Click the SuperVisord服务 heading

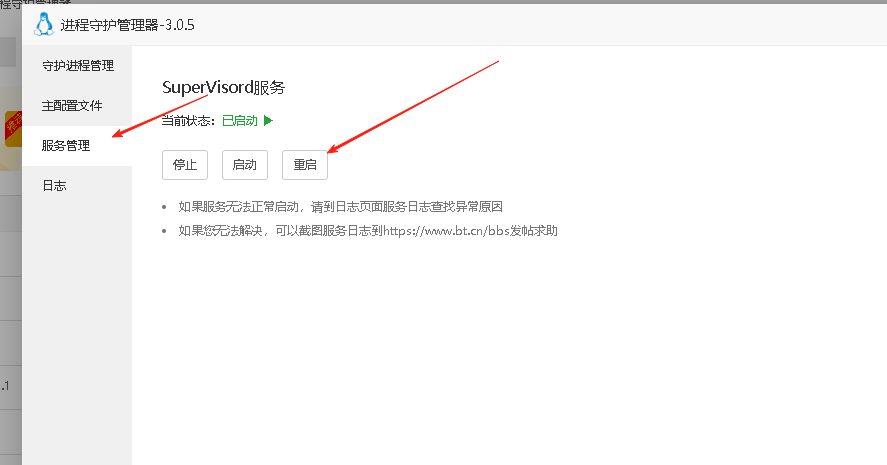coord(223,88)
